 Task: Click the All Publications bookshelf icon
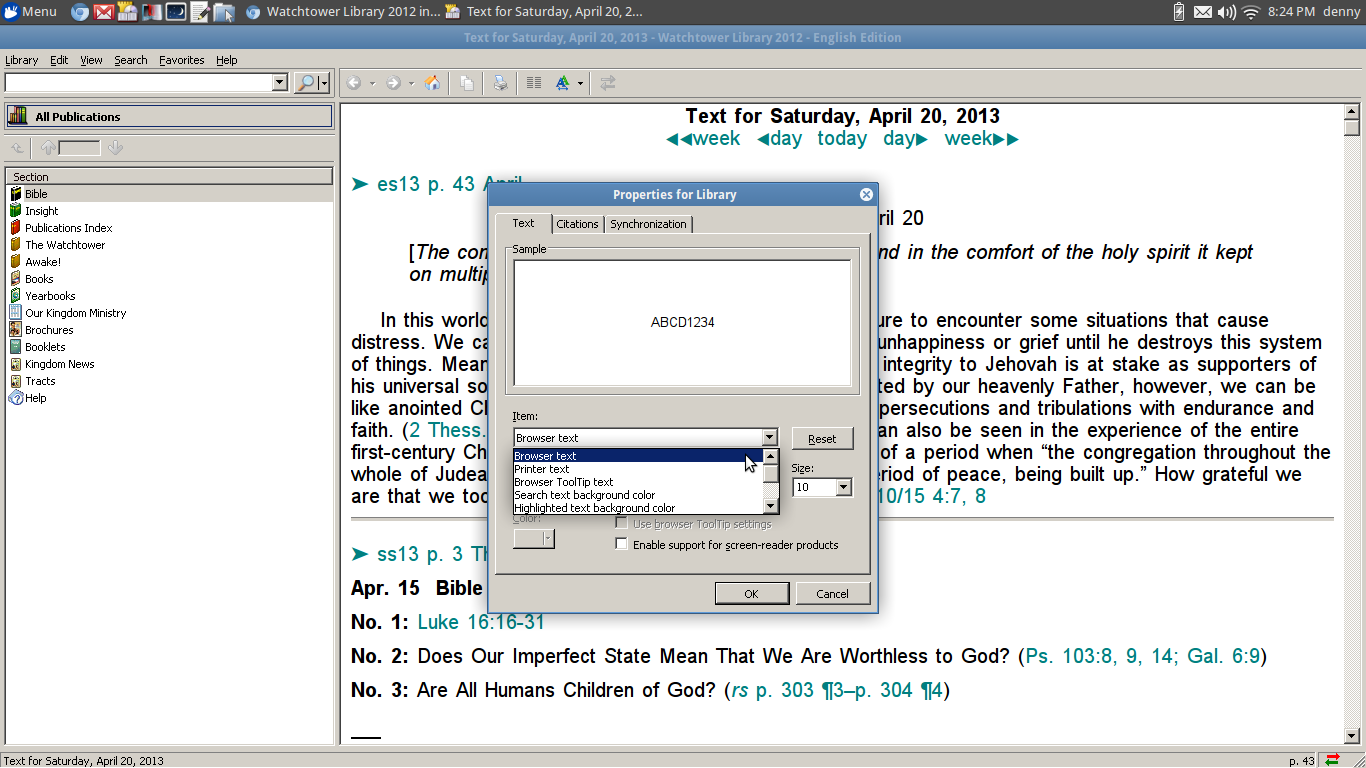(x=18, y=116)
